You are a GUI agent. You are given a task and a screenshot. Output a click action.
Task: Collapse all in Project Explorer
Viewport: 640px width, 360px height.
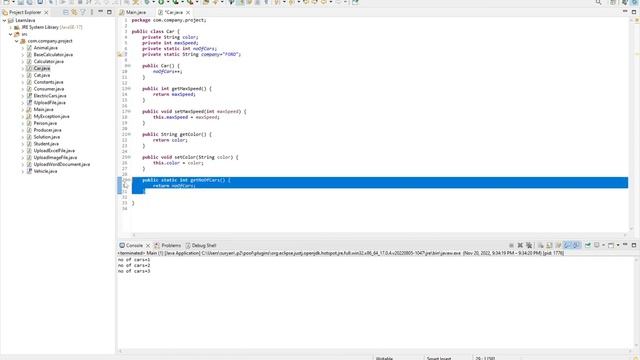[66, 12]
